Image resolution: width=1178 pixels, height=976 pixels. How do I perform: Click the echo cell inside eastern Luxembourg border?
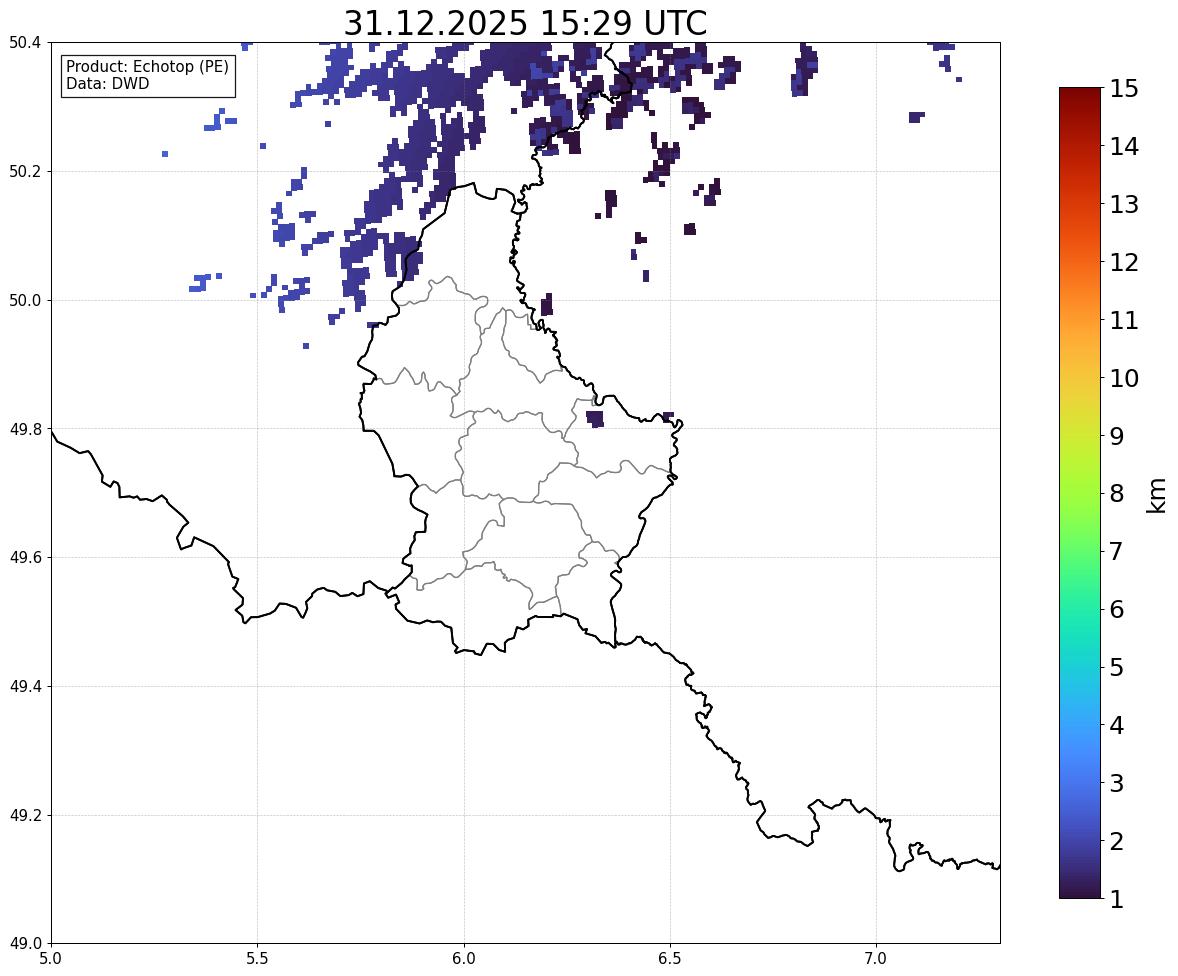(x=595, y=419)
